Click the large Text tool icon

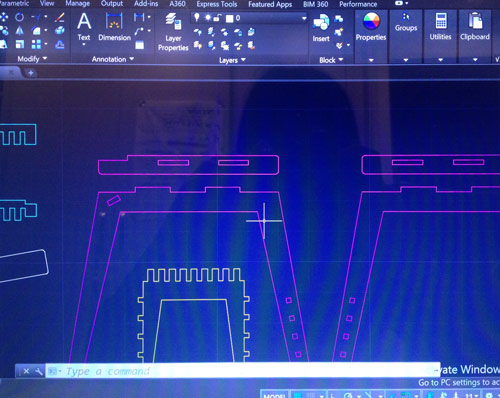84,22
